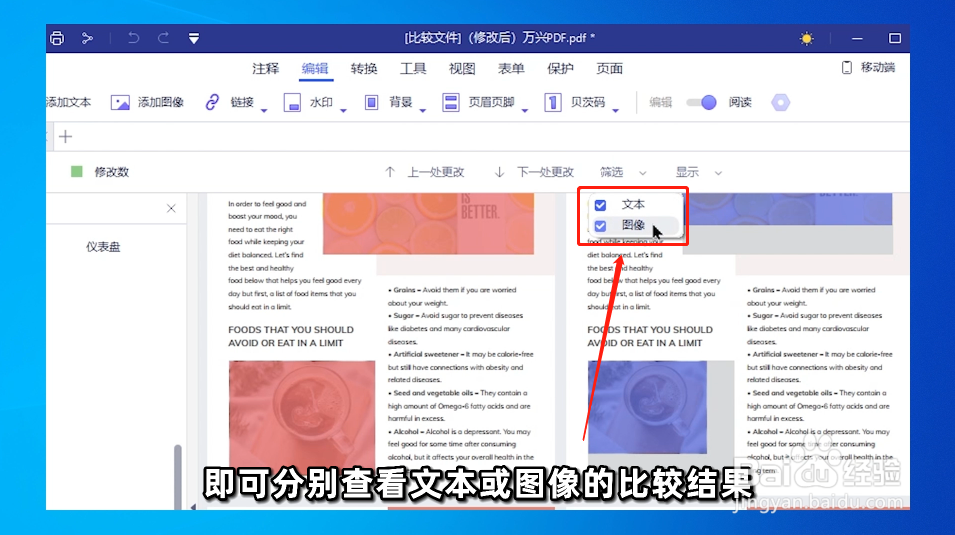The height and width of the screenshot is (535, 955).
Task: Click the 链接 chain link icon
Action: [212, 102]
